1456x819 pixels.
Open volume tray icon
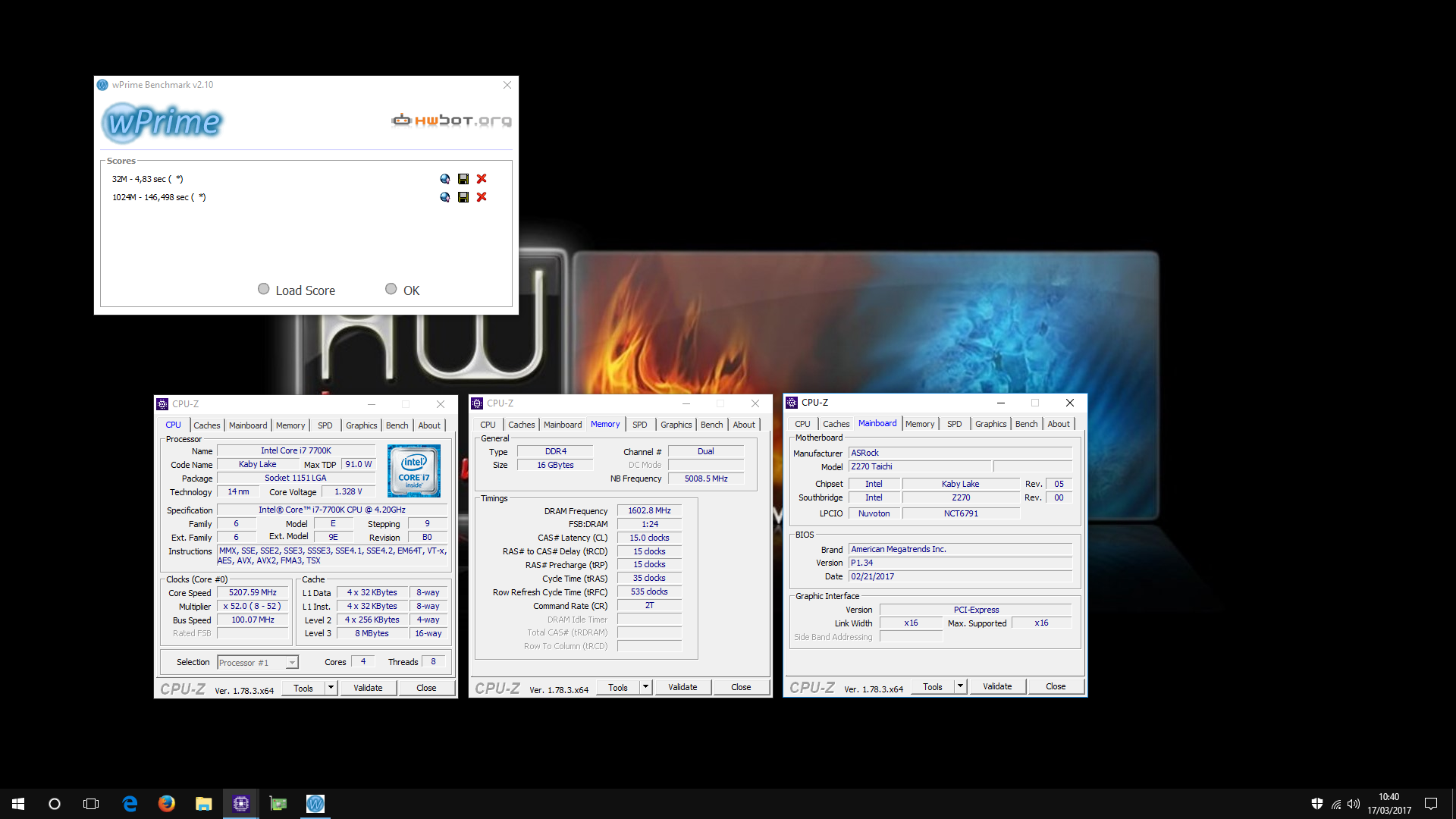tap(1354, 804)
